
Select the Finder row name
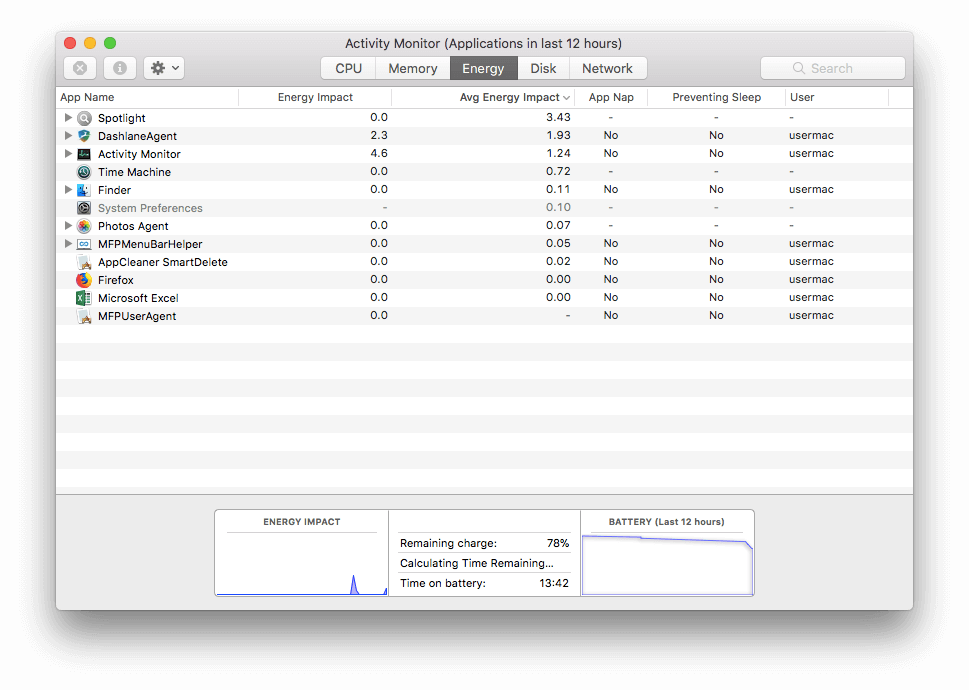[114, 190]
